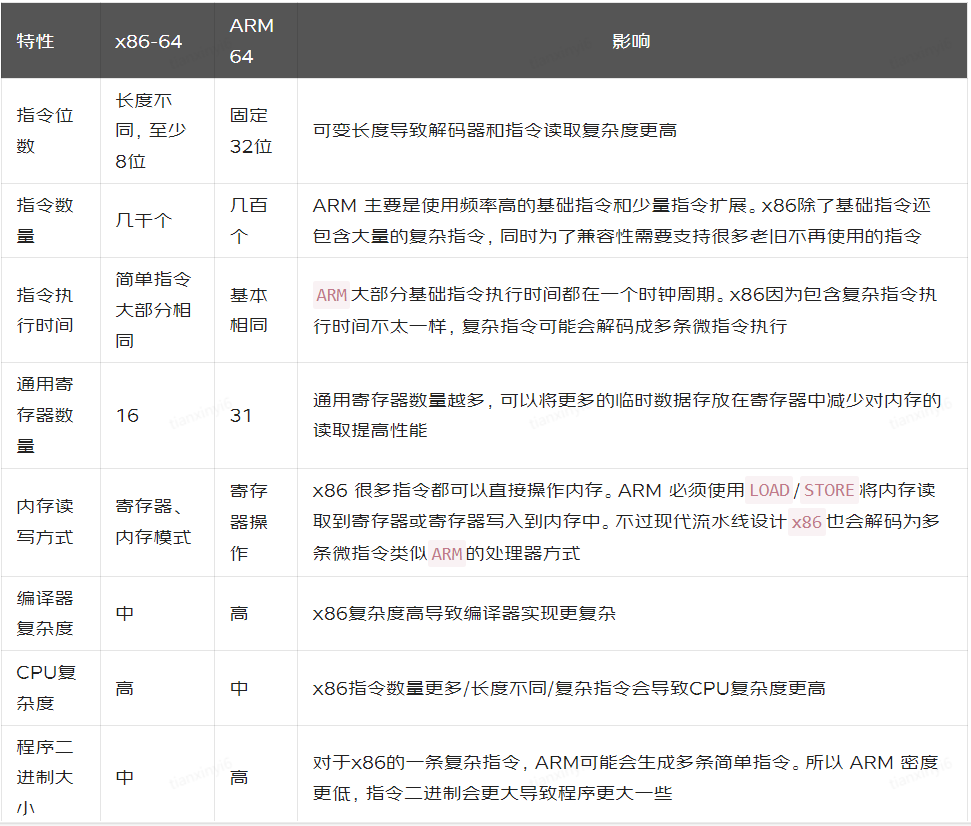
Task: Click the text beginning '通用寄存器数量越多'
Action: click(627, 415)
